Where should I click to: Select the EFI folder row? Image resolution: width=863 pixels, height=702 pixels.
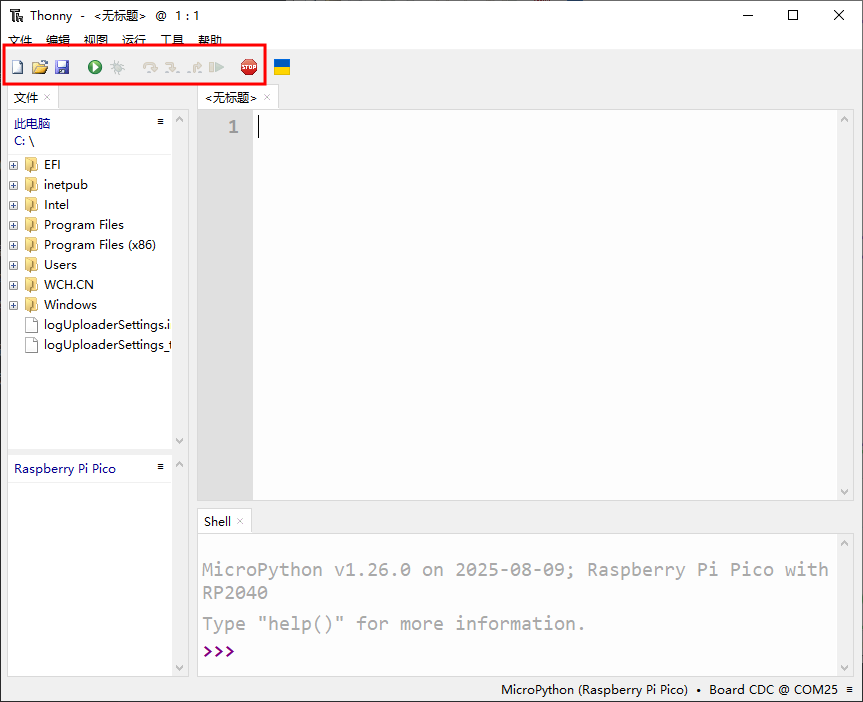[90, 165]
